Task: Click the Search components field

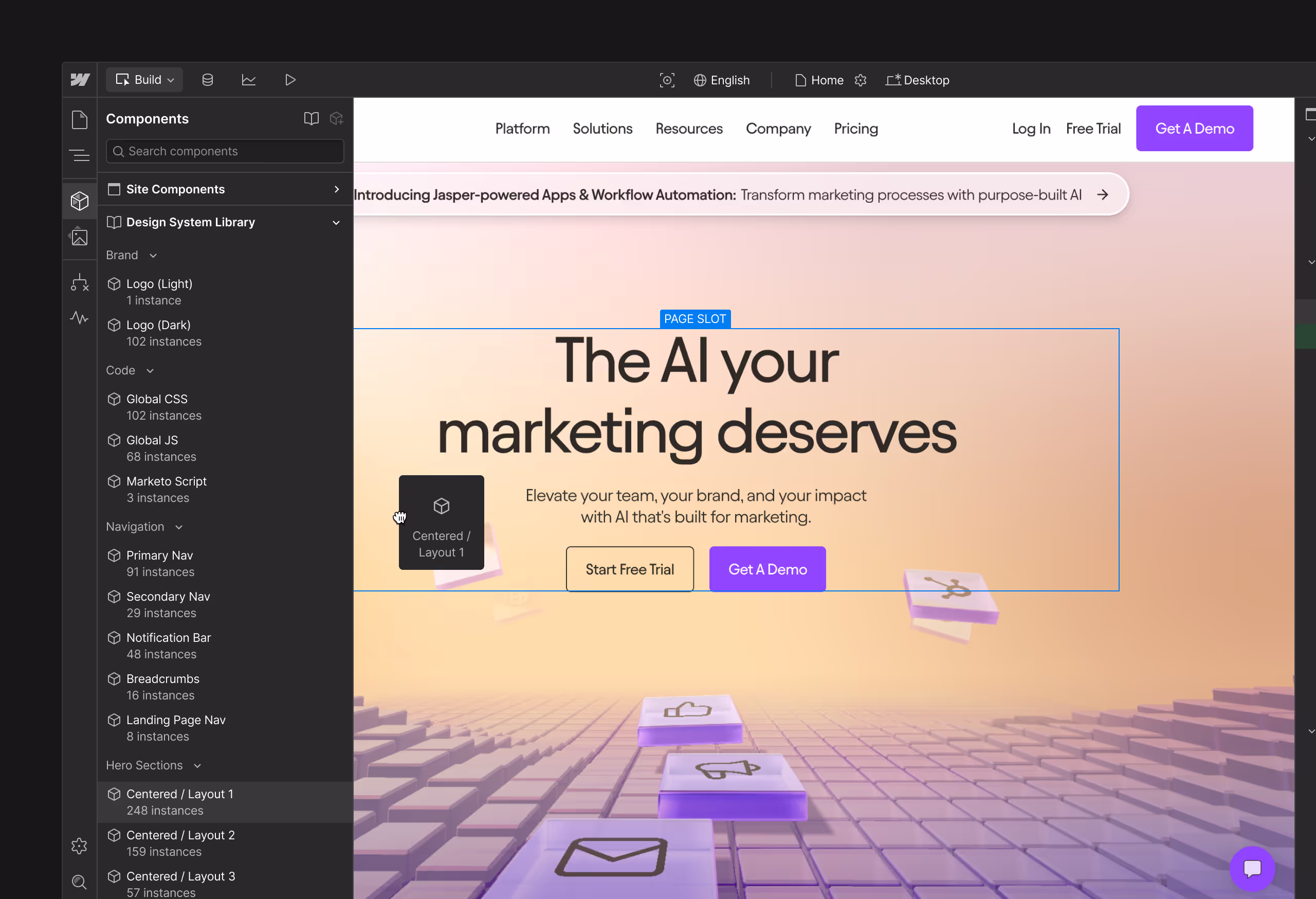Action: [x=225, y=151]
